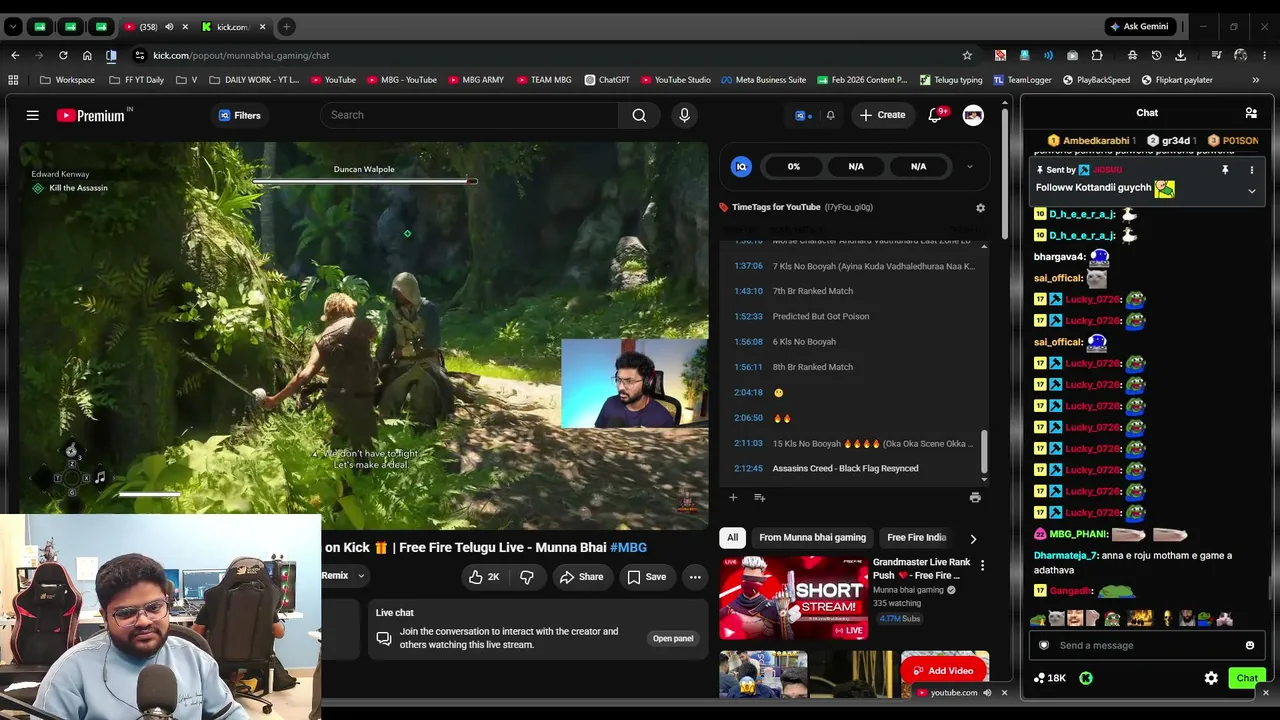Screen dimensions: 1280x720
Task: Show hidden bookmarks overflow chevron
Action: 1255,80
